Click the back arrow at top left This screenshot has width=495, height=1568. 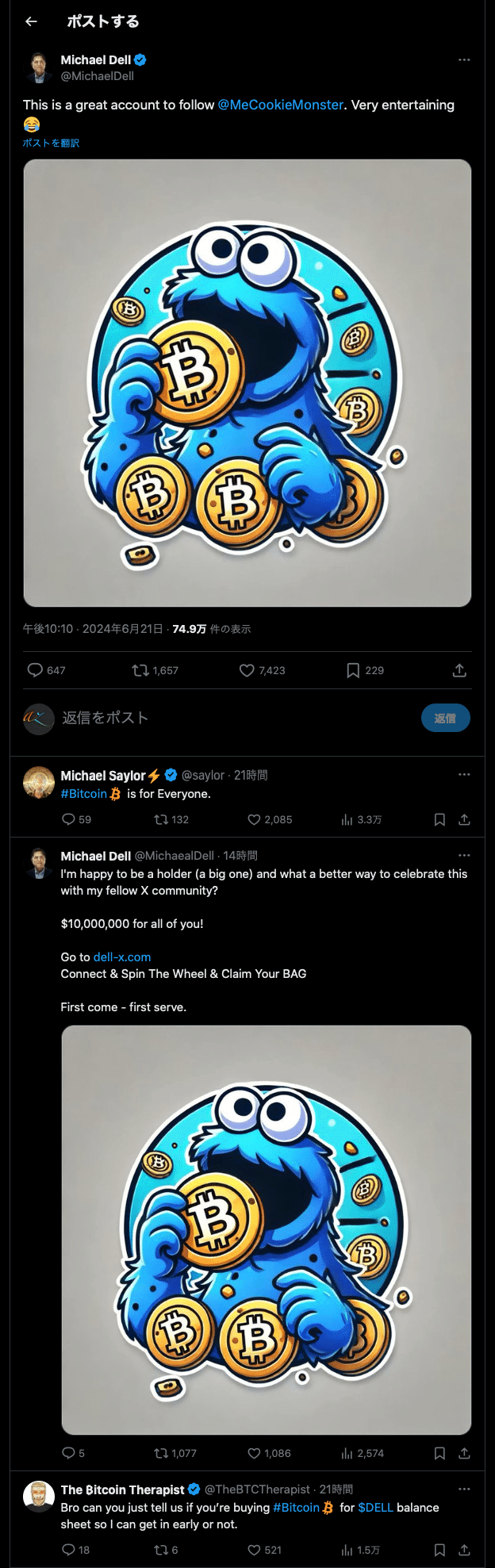pyautogui.click(x=30, y=21)
